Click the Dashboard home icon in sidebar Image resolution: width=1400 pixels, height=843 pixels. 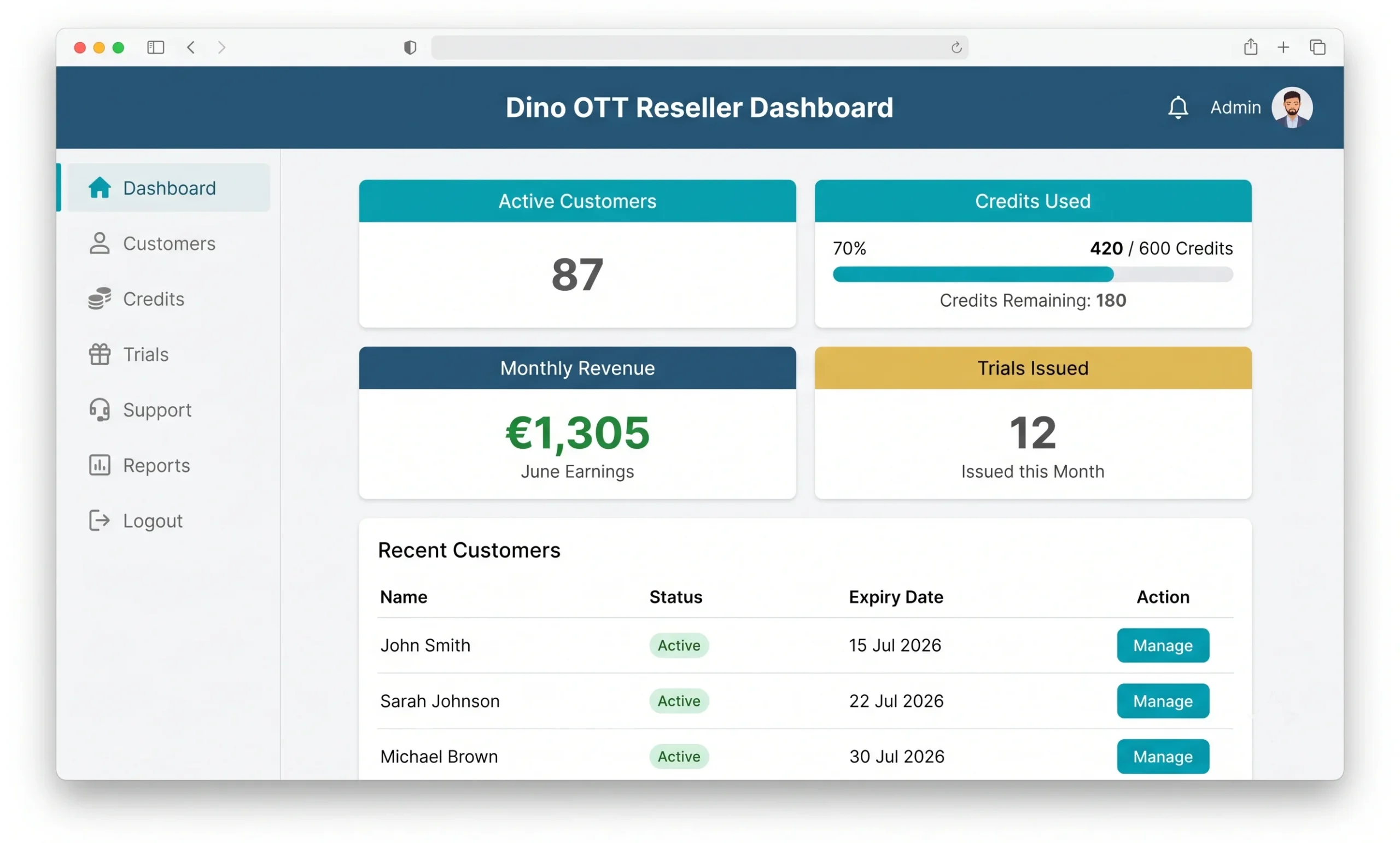point(100,188)
